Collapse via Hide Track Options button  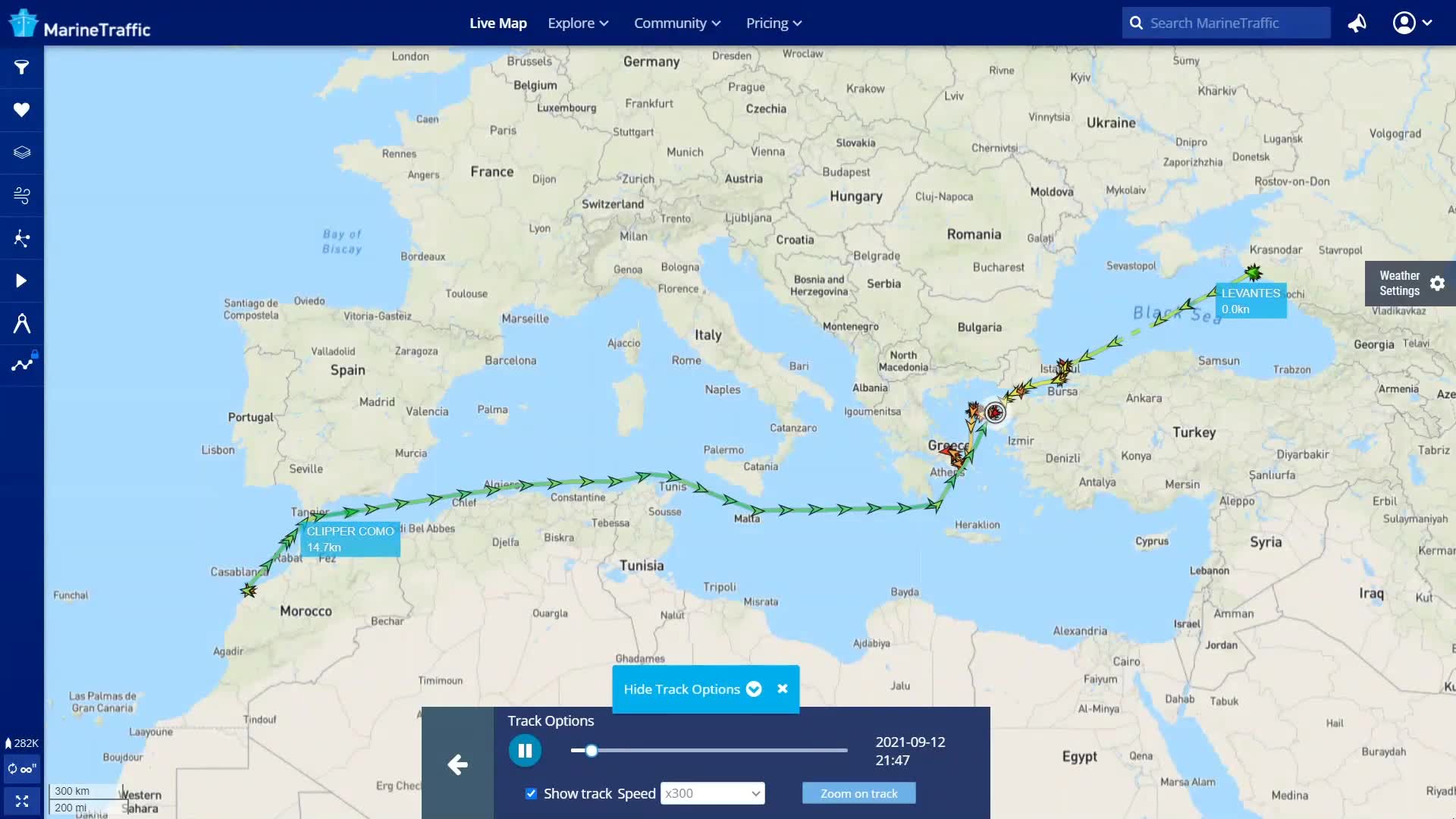coord(692,689)
